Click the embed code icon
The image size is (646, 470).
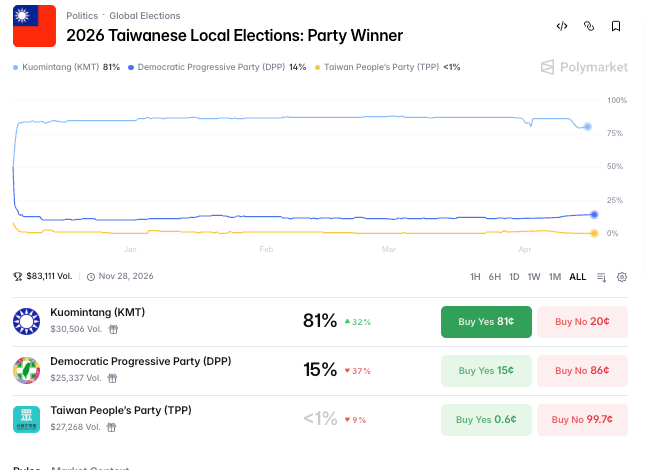tap(562, 26)
